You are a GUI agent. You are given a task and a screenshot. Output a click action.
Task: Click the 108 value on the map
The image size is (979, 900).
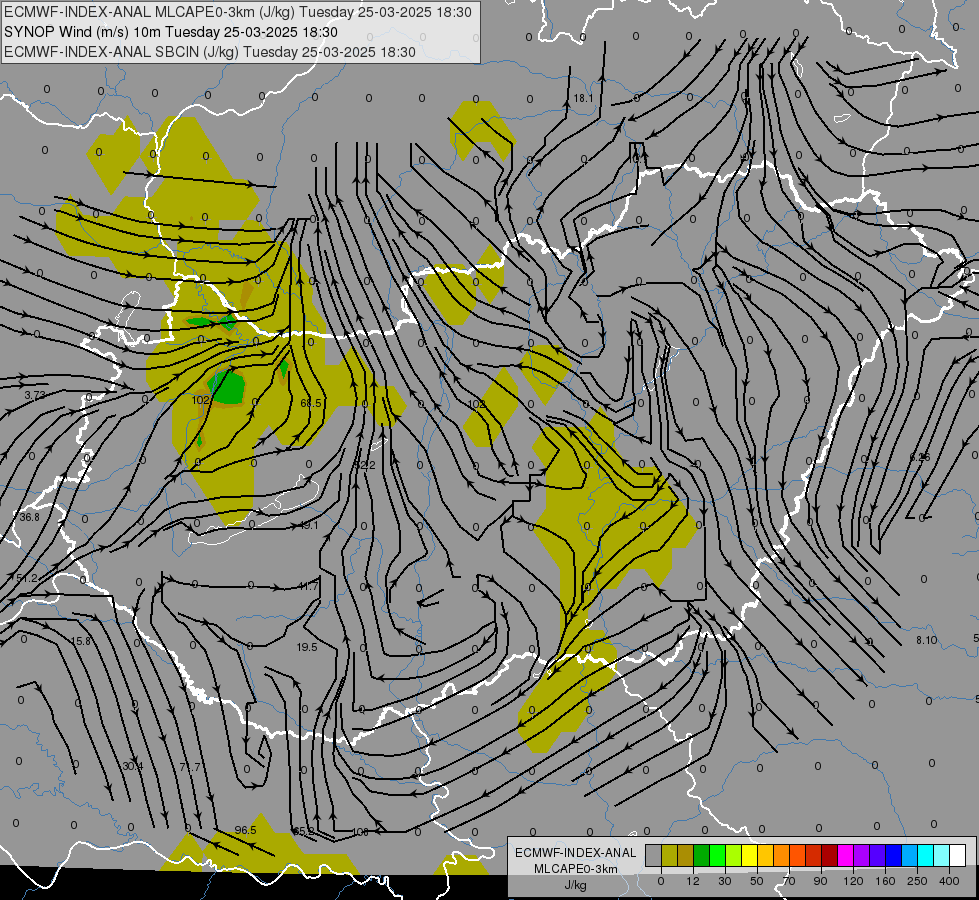[360, 832]
